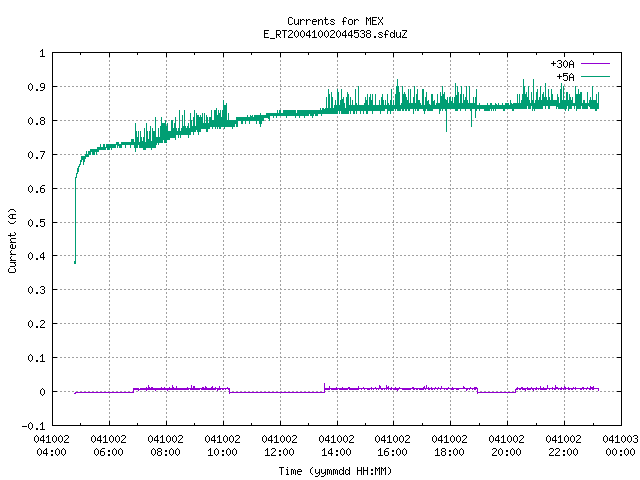The width and height of the screenshot is (640, 480).
Task: Click the y-axis label 'Current (A)'
Action: click(12, 240)
